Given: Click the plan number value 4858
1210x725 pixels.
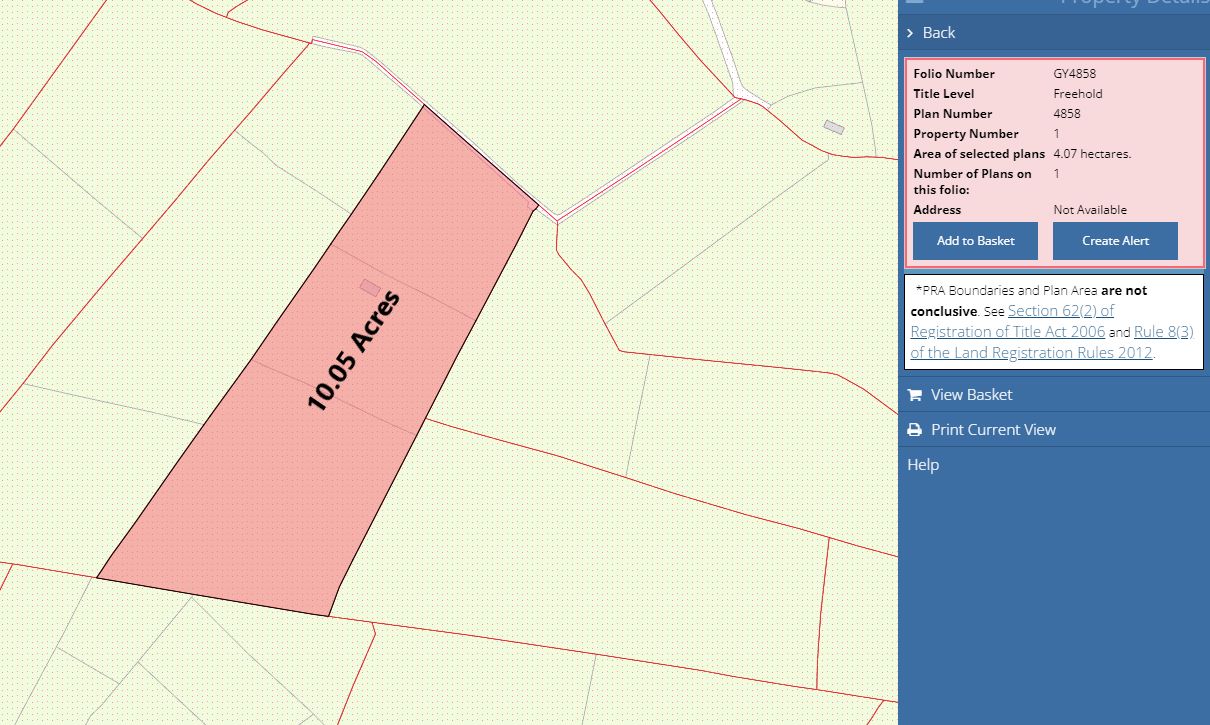Looking at the screenshot, I should pos(1067,114).
